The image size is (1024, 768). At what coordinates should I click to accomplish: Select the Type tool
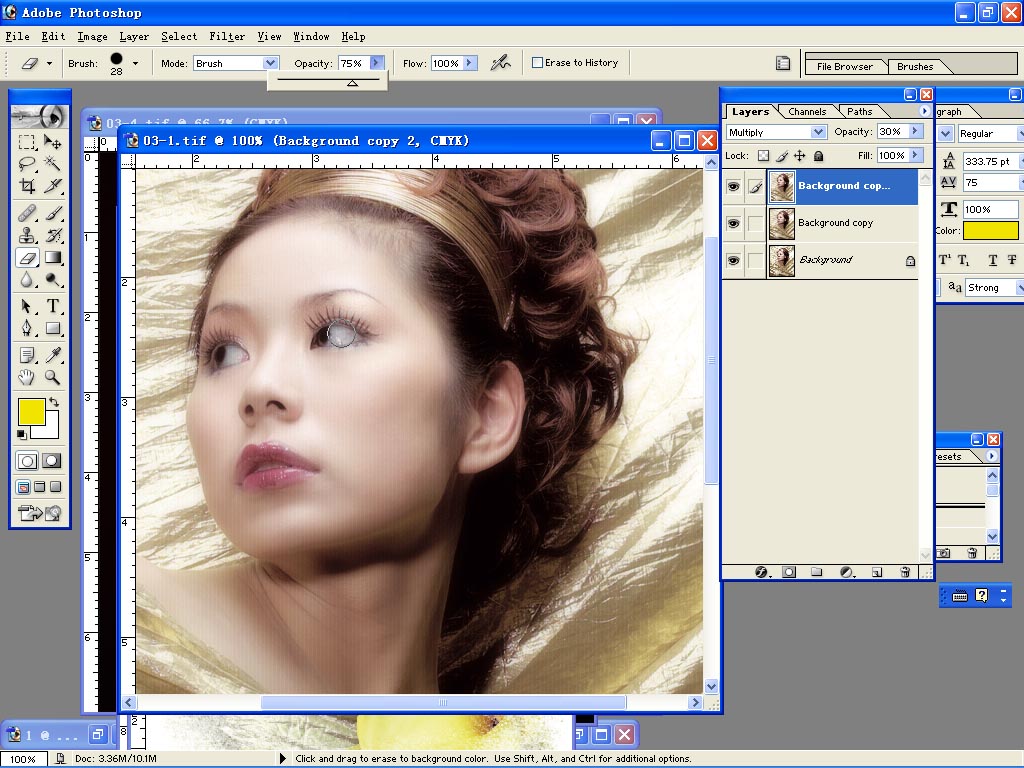click(x=52, y=306)
